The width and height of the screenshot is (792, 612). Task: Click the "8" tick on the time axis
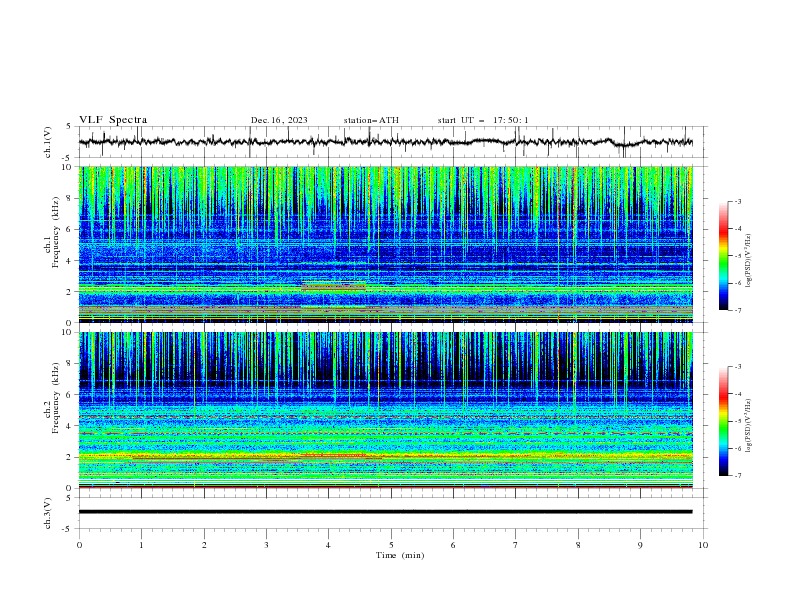click(x=578, y=545)
